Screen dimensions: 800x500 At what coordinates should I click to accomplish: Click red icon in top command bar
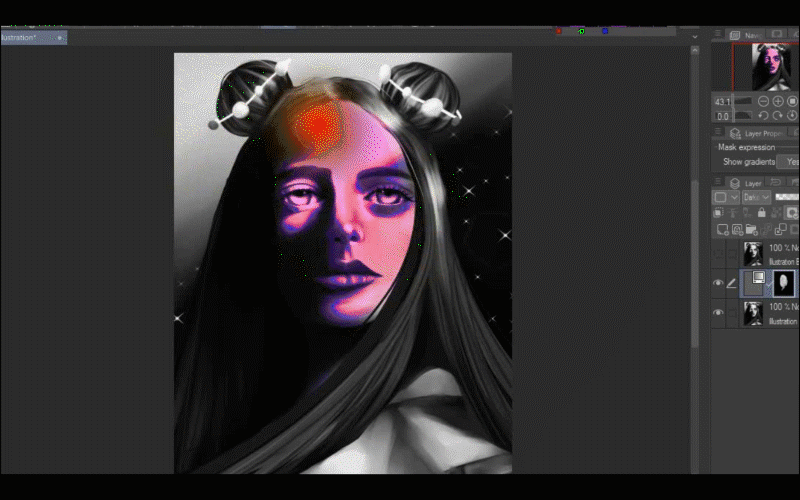pos(559,31)
